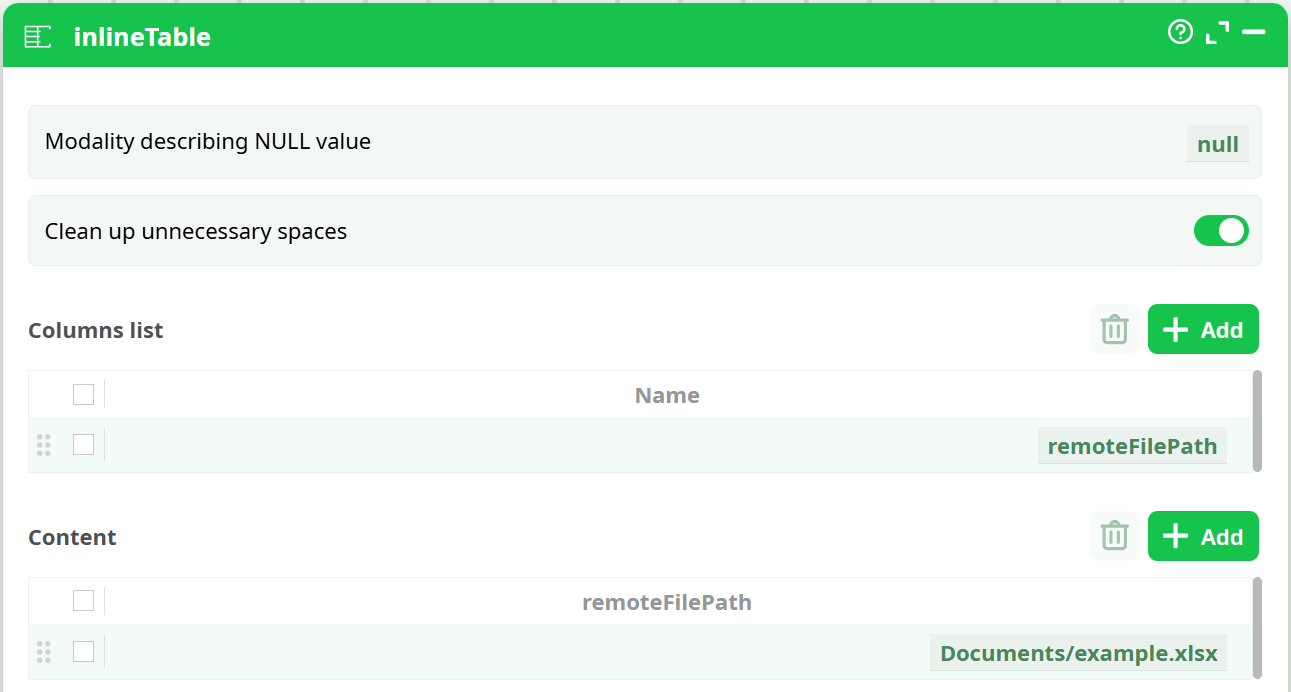Disable the Clean up unnecessary spaces toggle
This screenshot has width=1291, height=692.
click(1221, 231)
